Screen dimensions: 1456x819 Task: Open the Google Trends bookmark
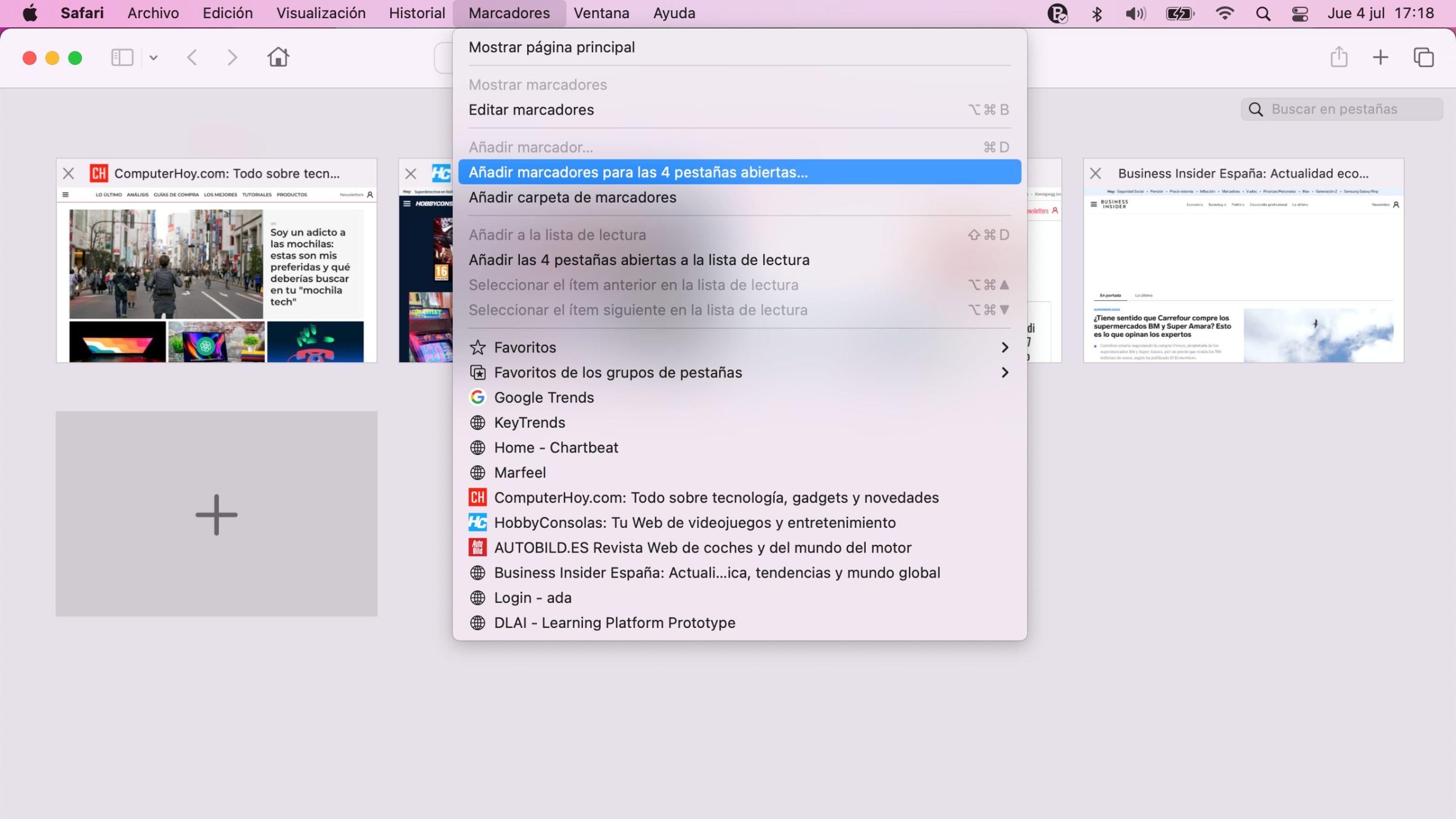[x=739, y=397]
